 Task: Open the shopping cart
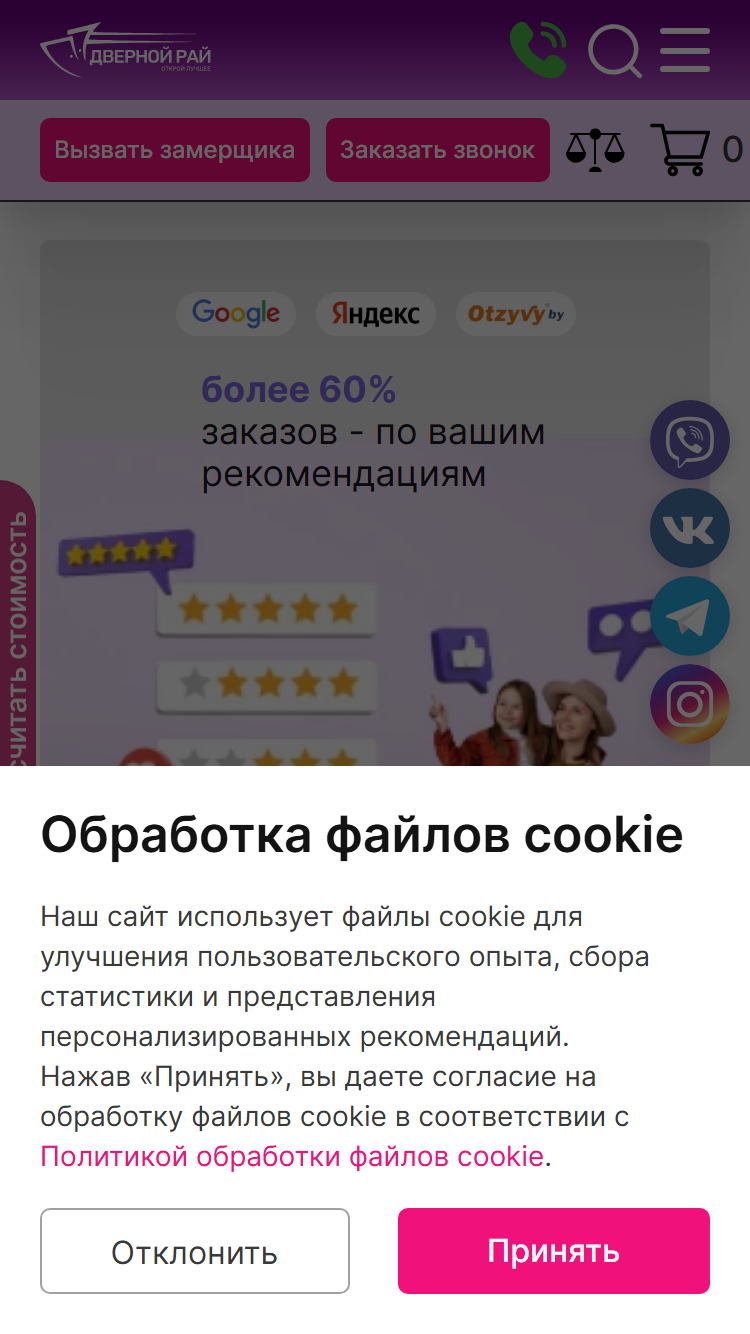point(680,150)
